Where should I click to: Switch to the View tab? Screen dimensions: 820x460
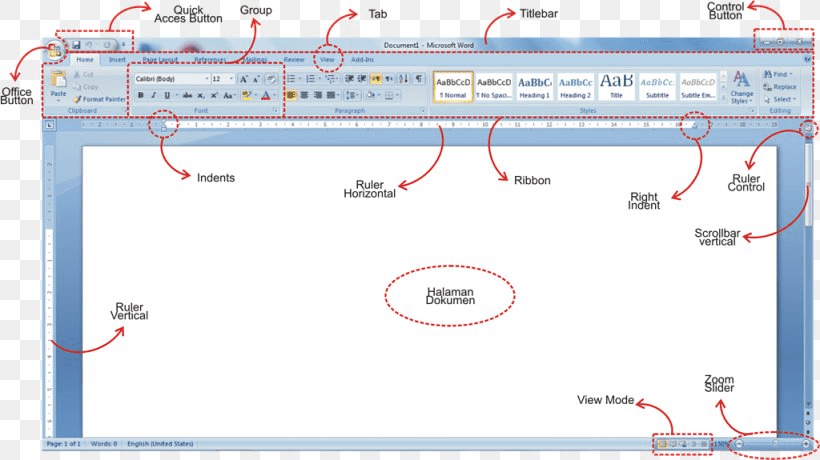coord(327,60)
